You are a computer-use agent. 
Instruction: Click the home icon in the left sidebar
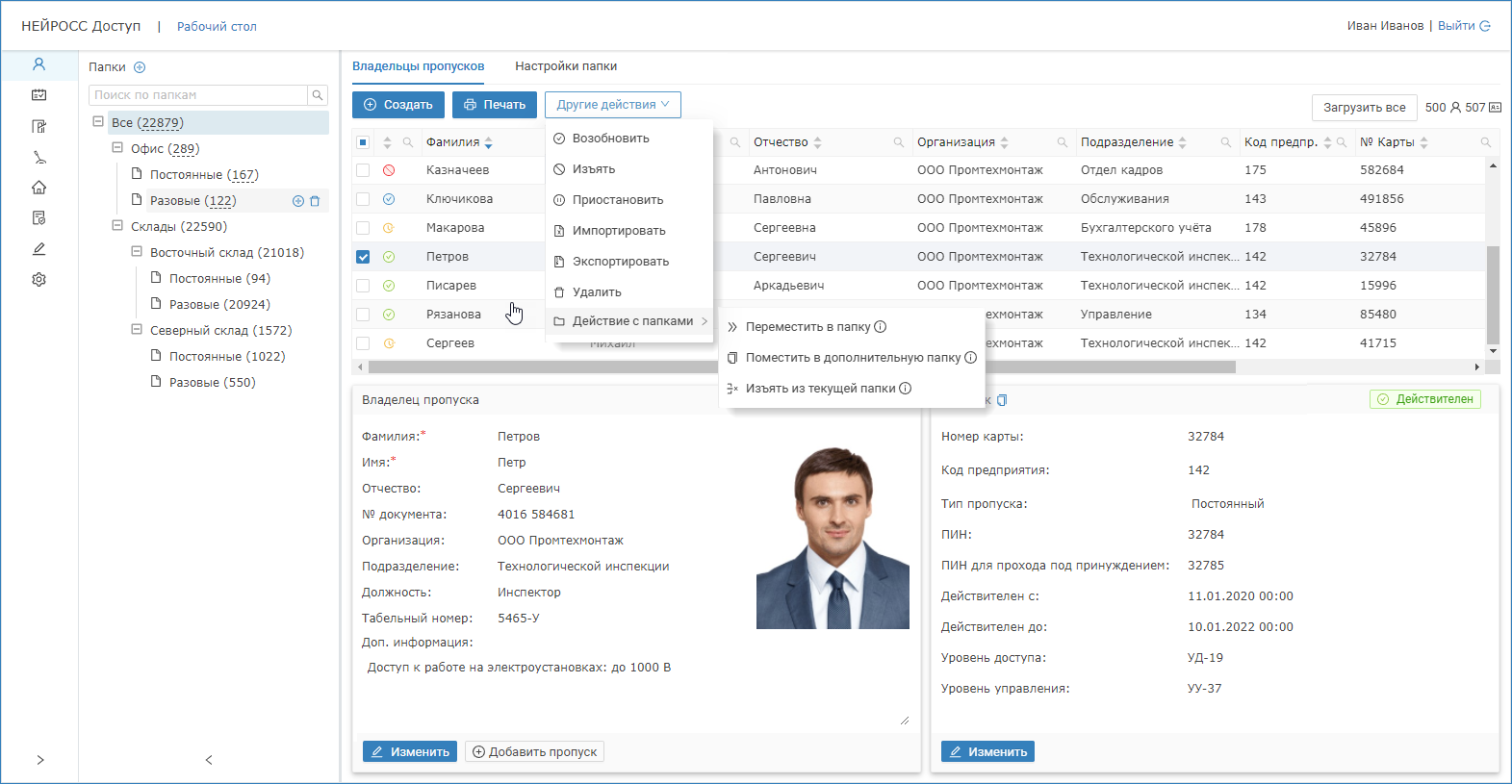[x=38, y=188]
